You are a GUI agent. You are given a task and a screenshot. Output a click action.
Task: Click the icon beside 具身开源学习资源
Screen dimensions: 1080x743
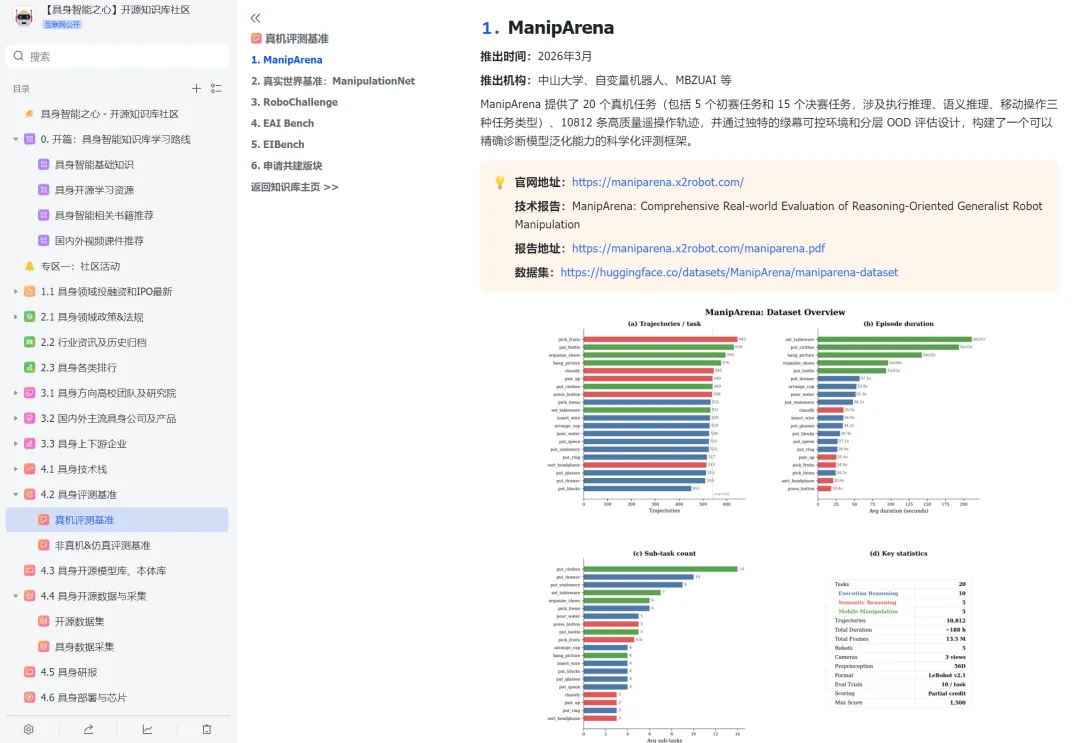(43, 190)
